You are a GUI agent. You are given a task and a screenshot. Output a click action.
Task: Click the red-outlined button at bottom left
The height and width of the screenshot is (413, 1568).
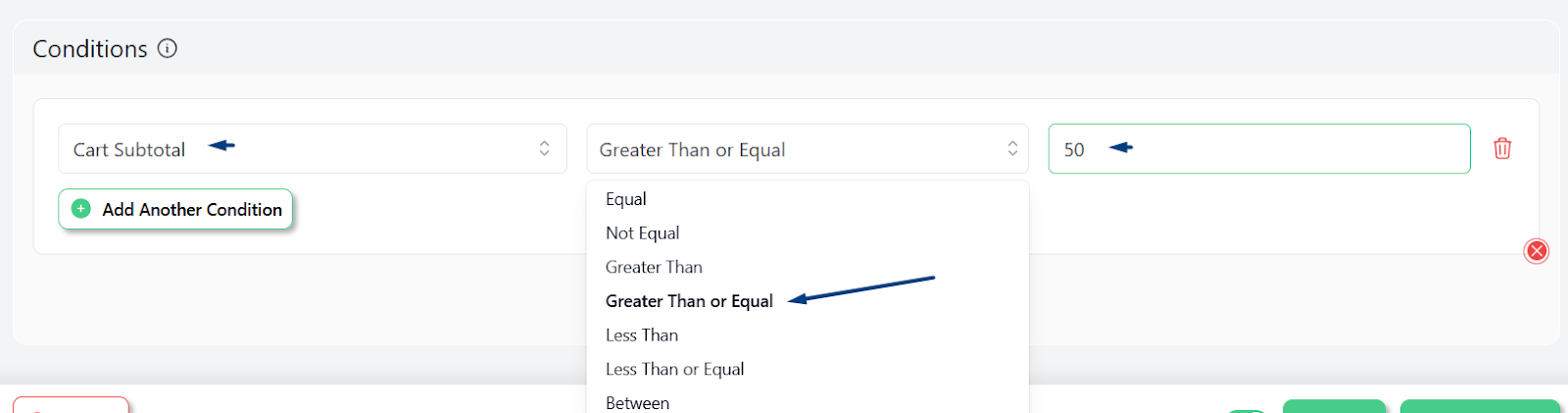pos(71,405)
